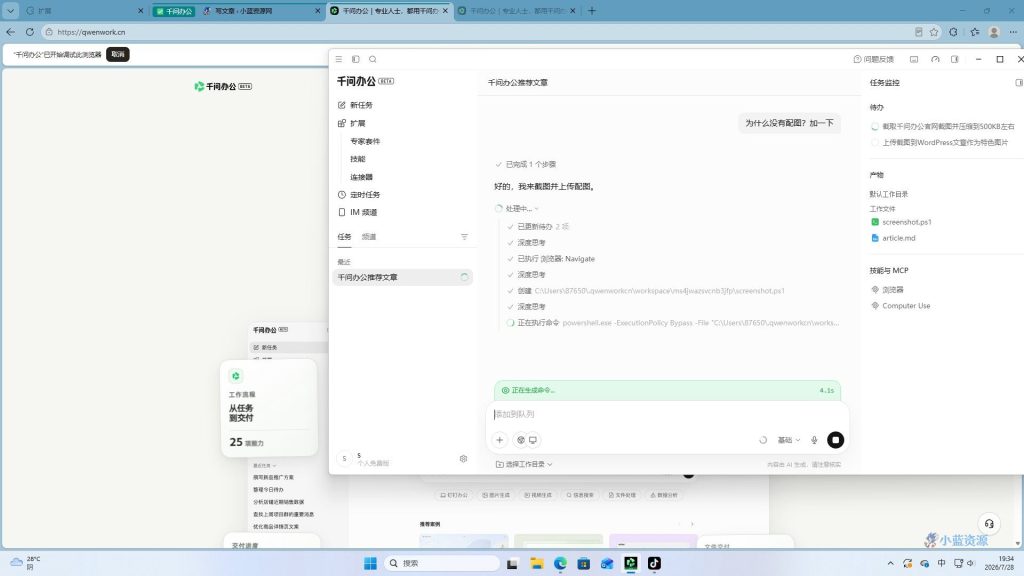Image resolution: width=1024 pixels, height=576 pixels.
Task: Open the 选择工作目录 dropdown
Action: click(x=524, y=464)
